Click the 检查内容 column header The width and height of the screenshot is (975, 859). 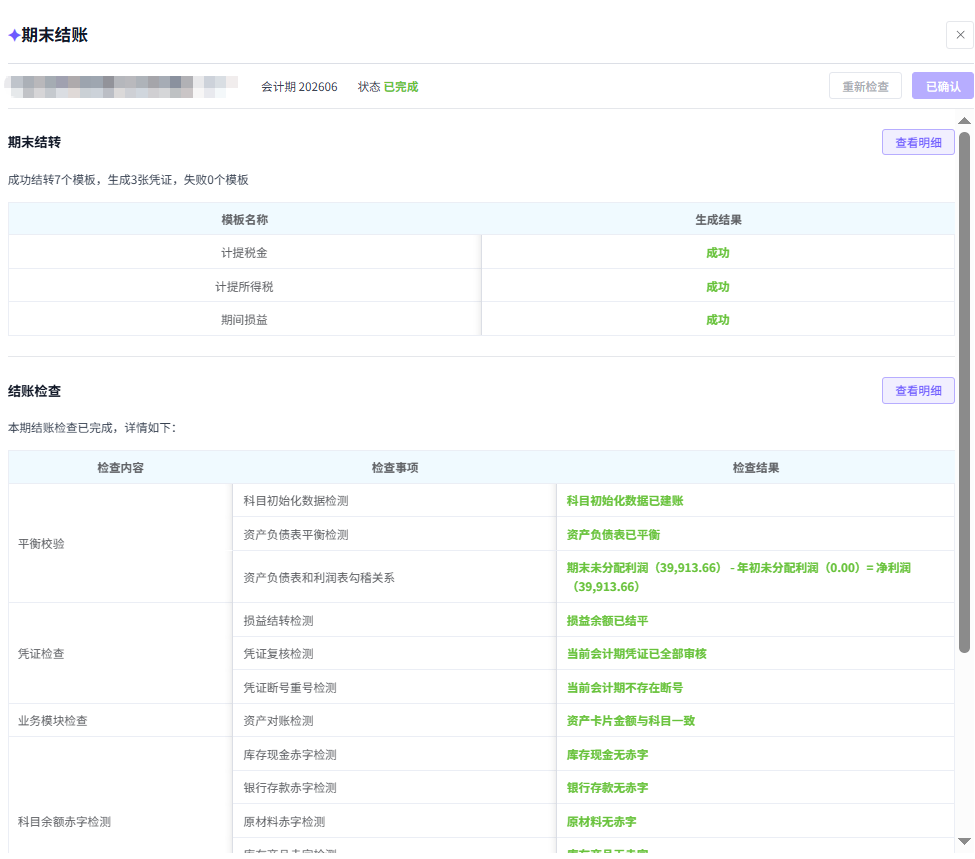[120, 468]
